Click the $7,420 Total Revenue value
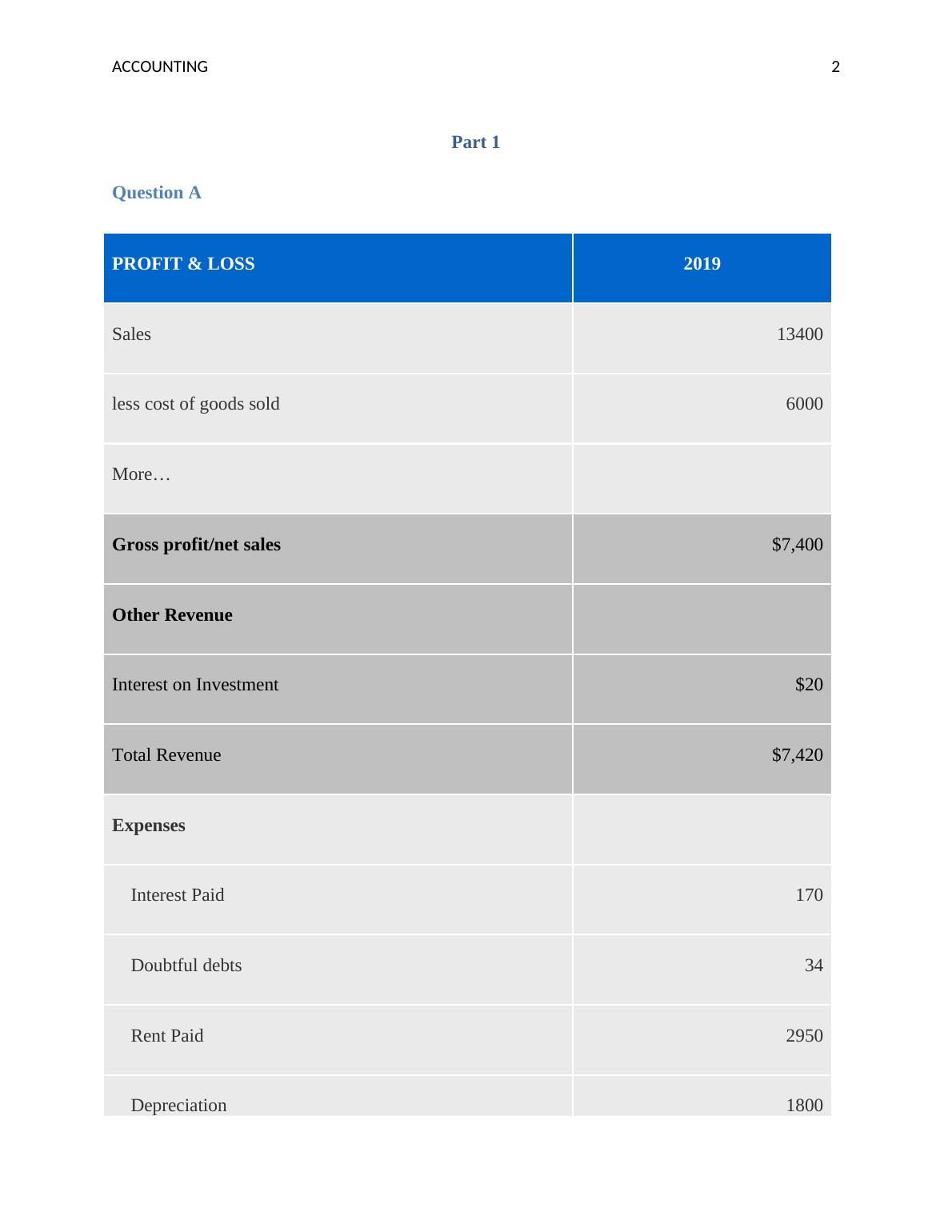The height and width of the screenshot is (1232, 952). click(x=797, y=755)
